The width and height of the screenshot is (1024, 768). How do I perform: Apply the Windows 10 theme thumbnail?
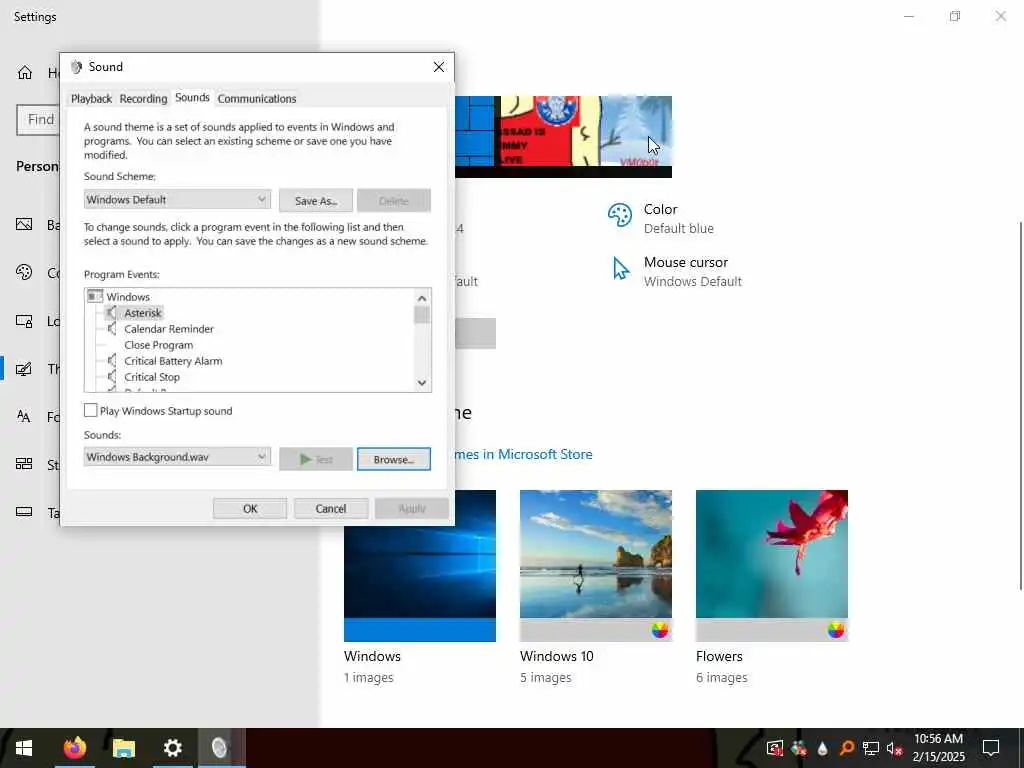tap(596, 566)
